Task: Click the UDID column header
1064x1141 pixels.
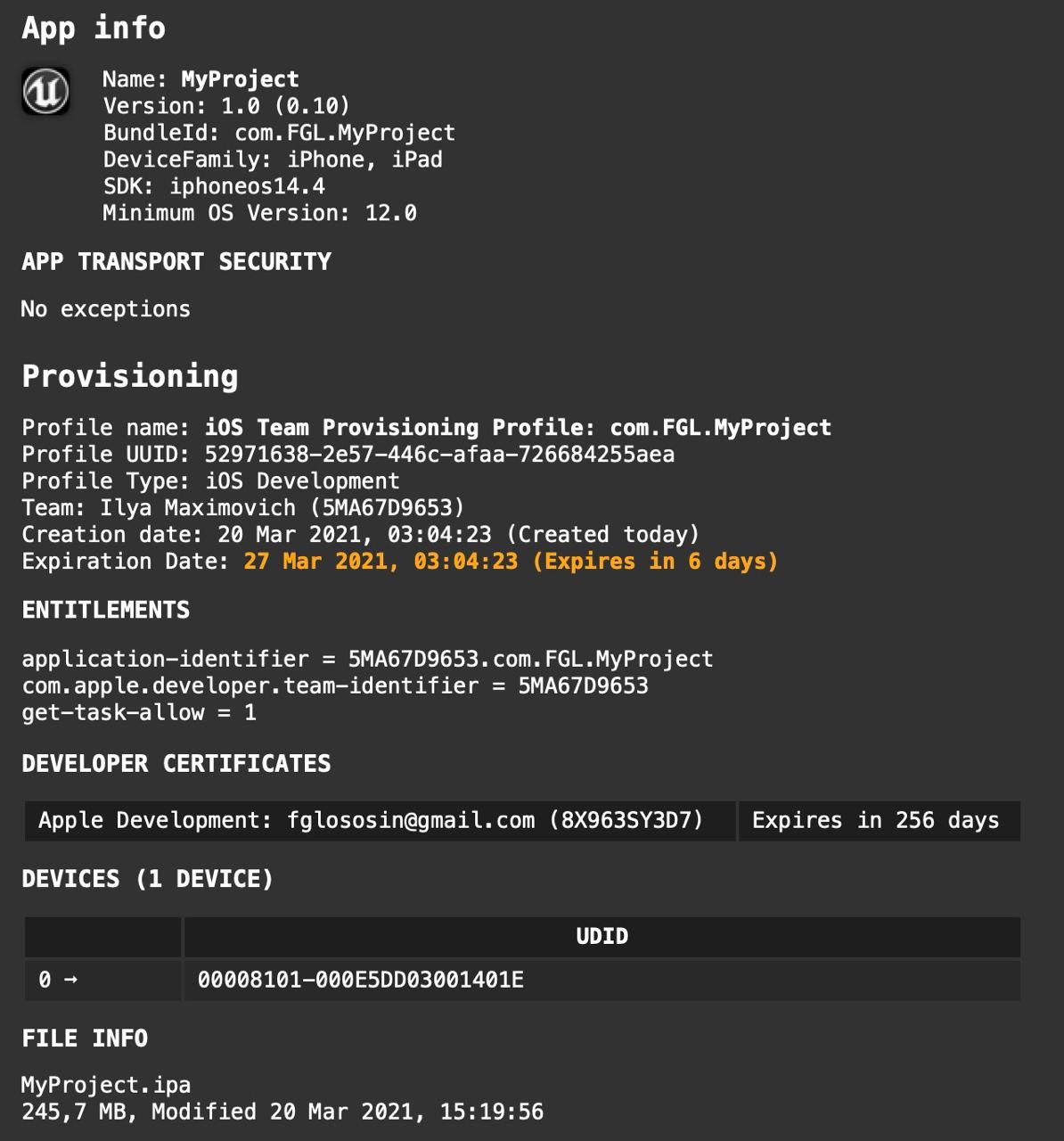Action: point(602,937)
